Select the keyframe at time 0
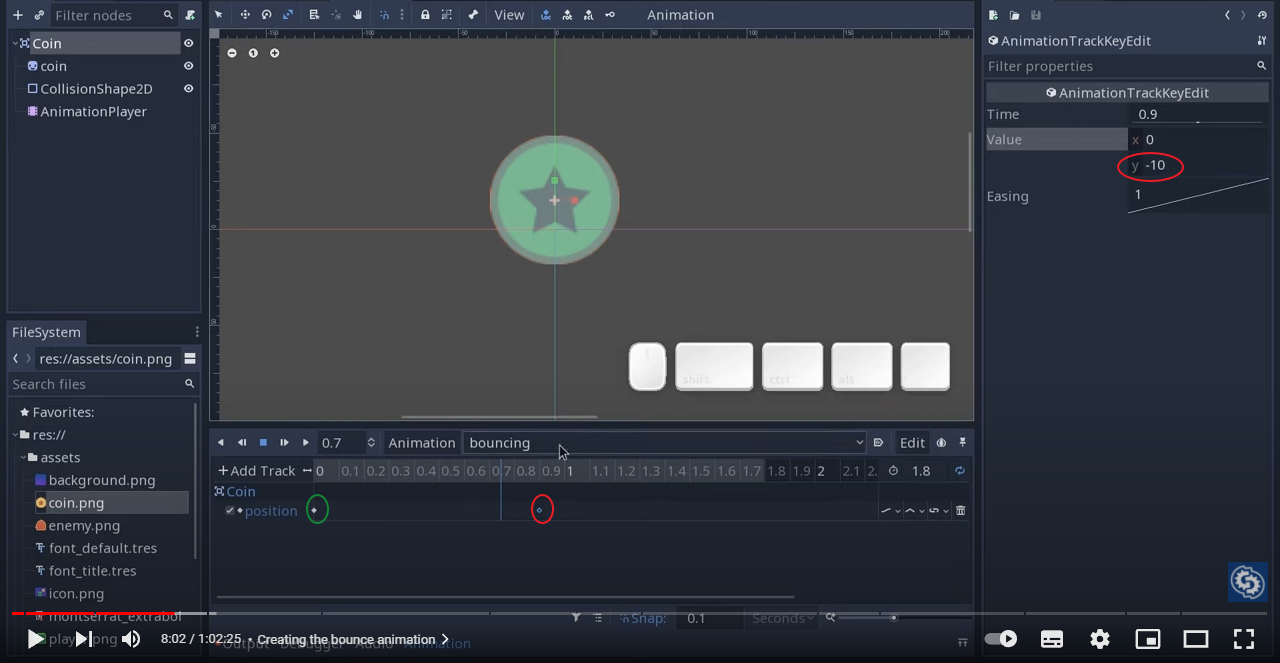 314,510
